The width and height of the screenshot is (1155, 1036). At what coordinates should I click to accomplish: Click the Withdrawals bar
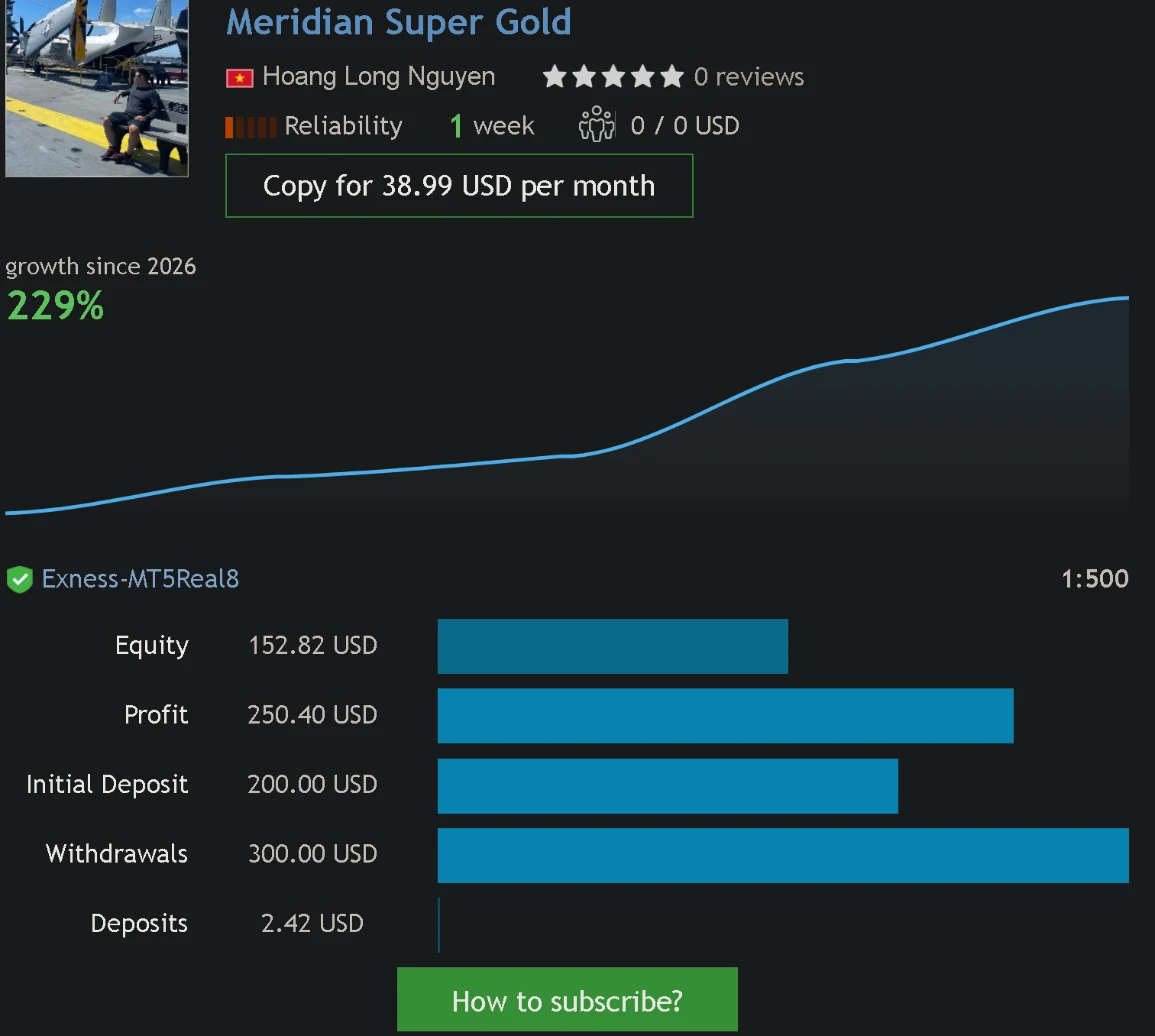tap(783, 855)
